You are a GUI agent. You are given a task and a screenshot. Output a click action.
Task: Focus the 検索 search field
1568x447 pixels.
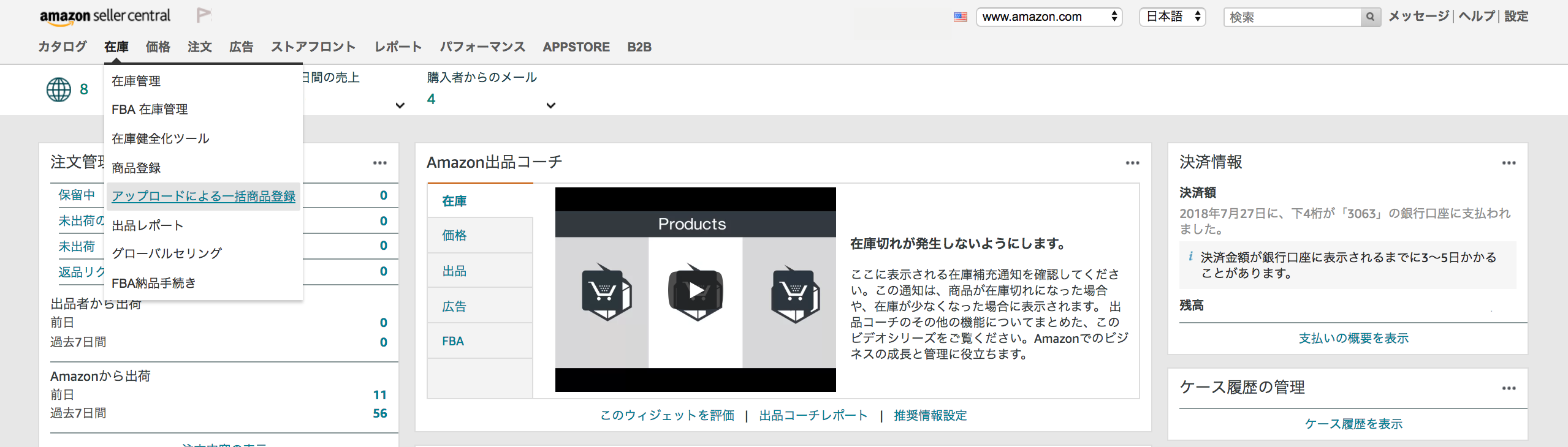pyautogui.click(x=1292, y=17)
